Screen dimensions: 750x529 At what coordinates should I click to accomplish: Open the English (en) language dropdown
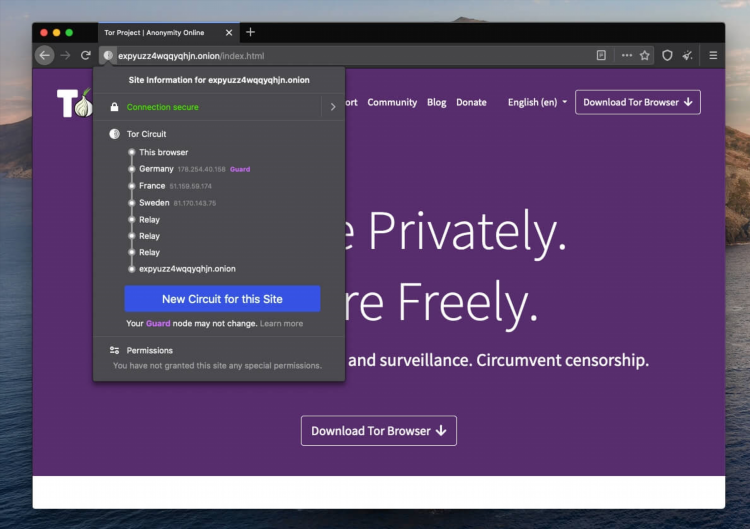click(537, 102)
